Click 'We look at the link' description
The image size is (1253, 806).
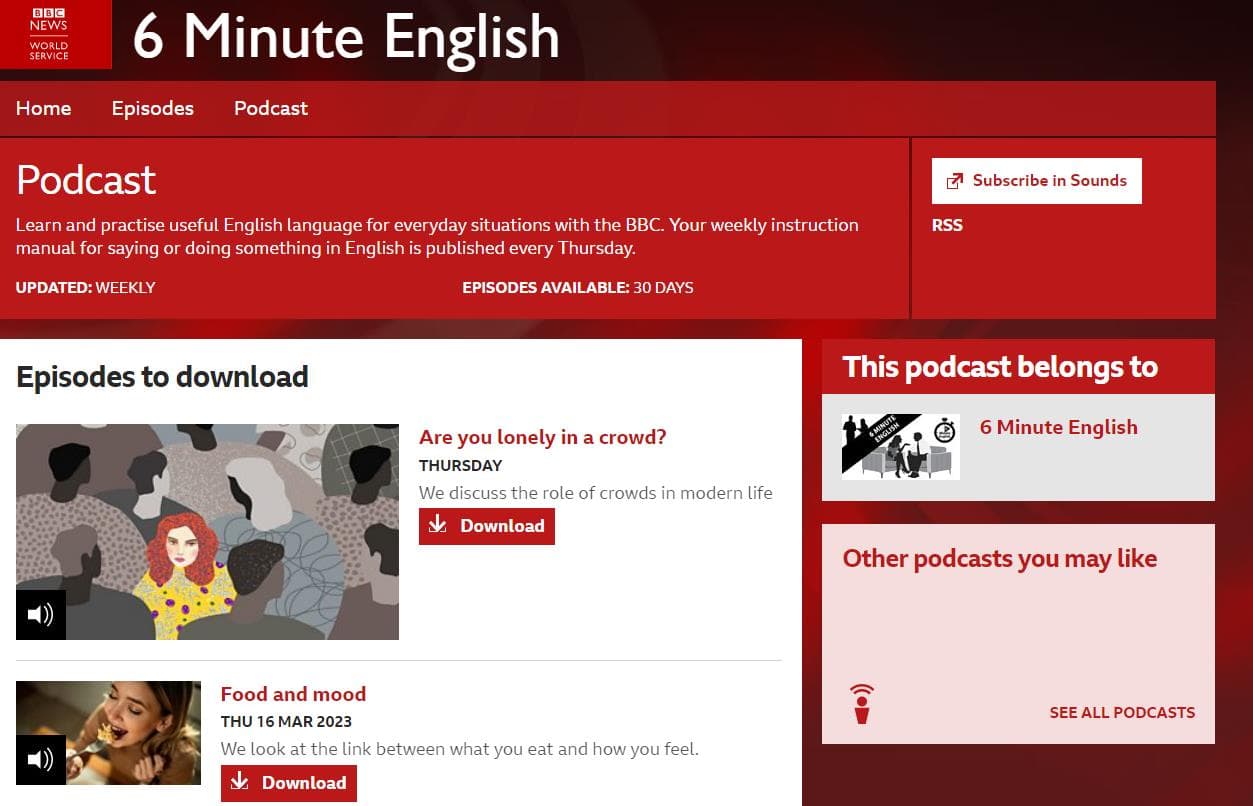pos(460,749)
